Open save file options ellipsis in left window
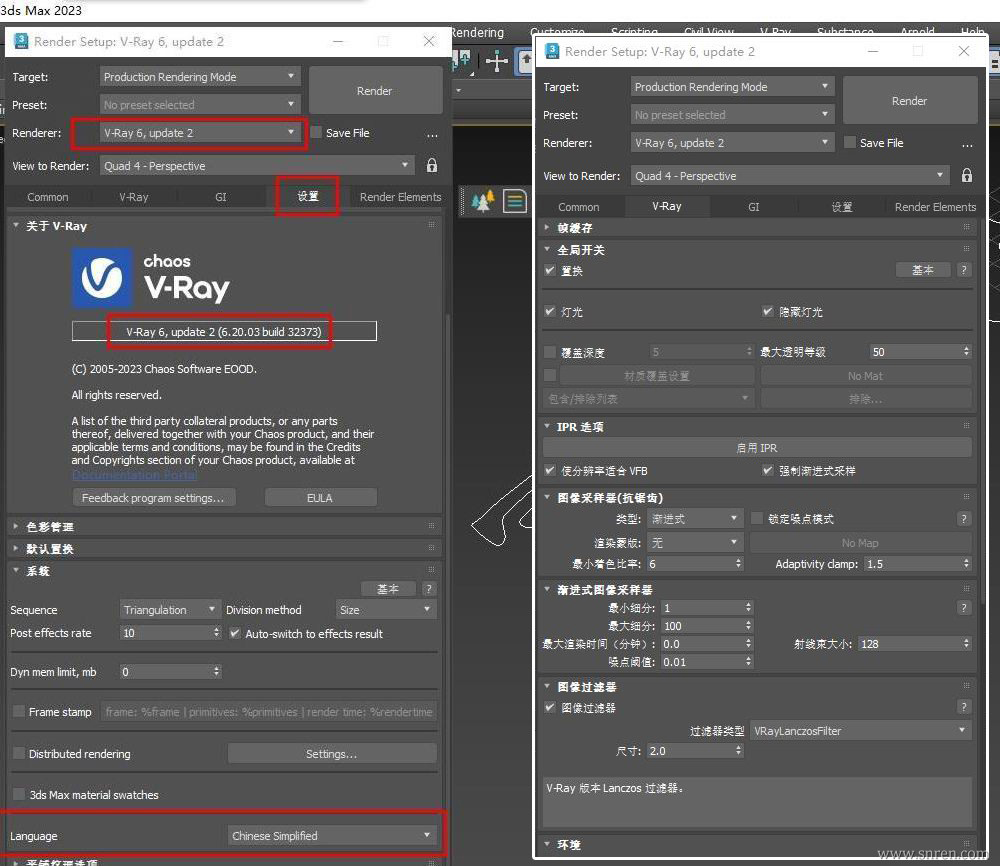Viewport: 1000px width, 866px height. [432, 134]
